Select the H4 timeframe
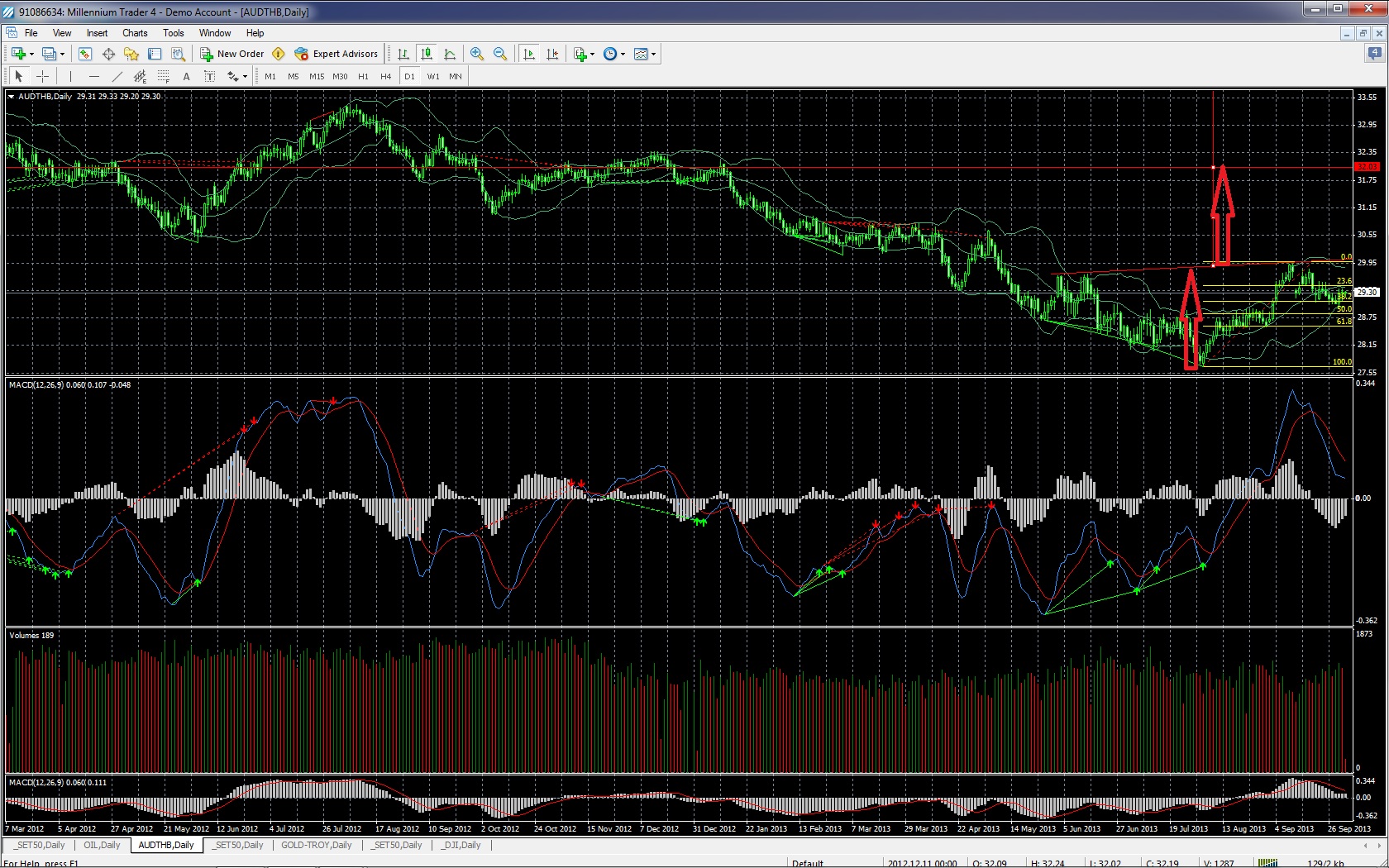1389x868 pixels. click(386, 76)
